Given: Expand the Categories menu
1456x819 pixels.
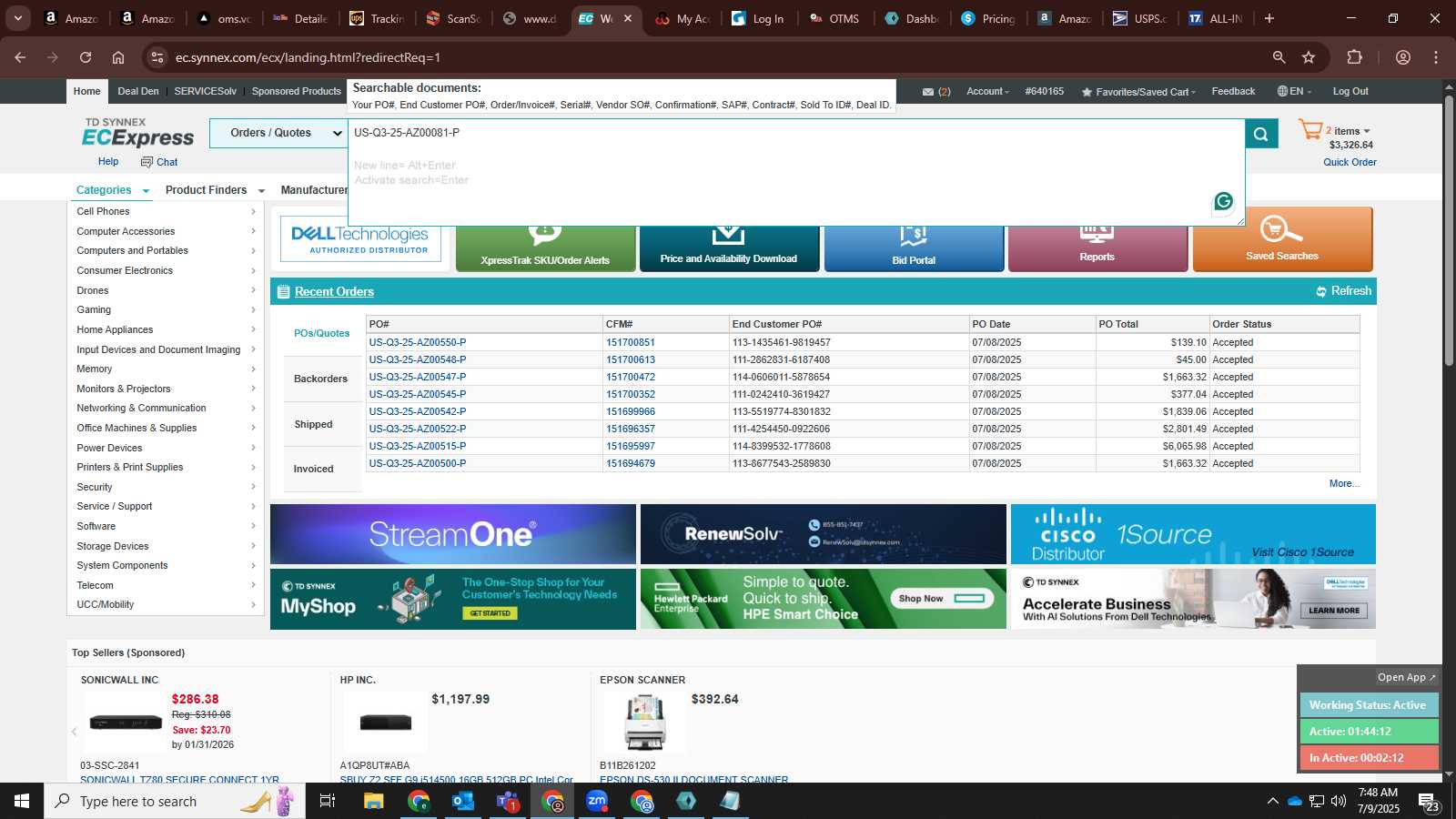Looking at the screenshot, I should [x=113, y=190].
